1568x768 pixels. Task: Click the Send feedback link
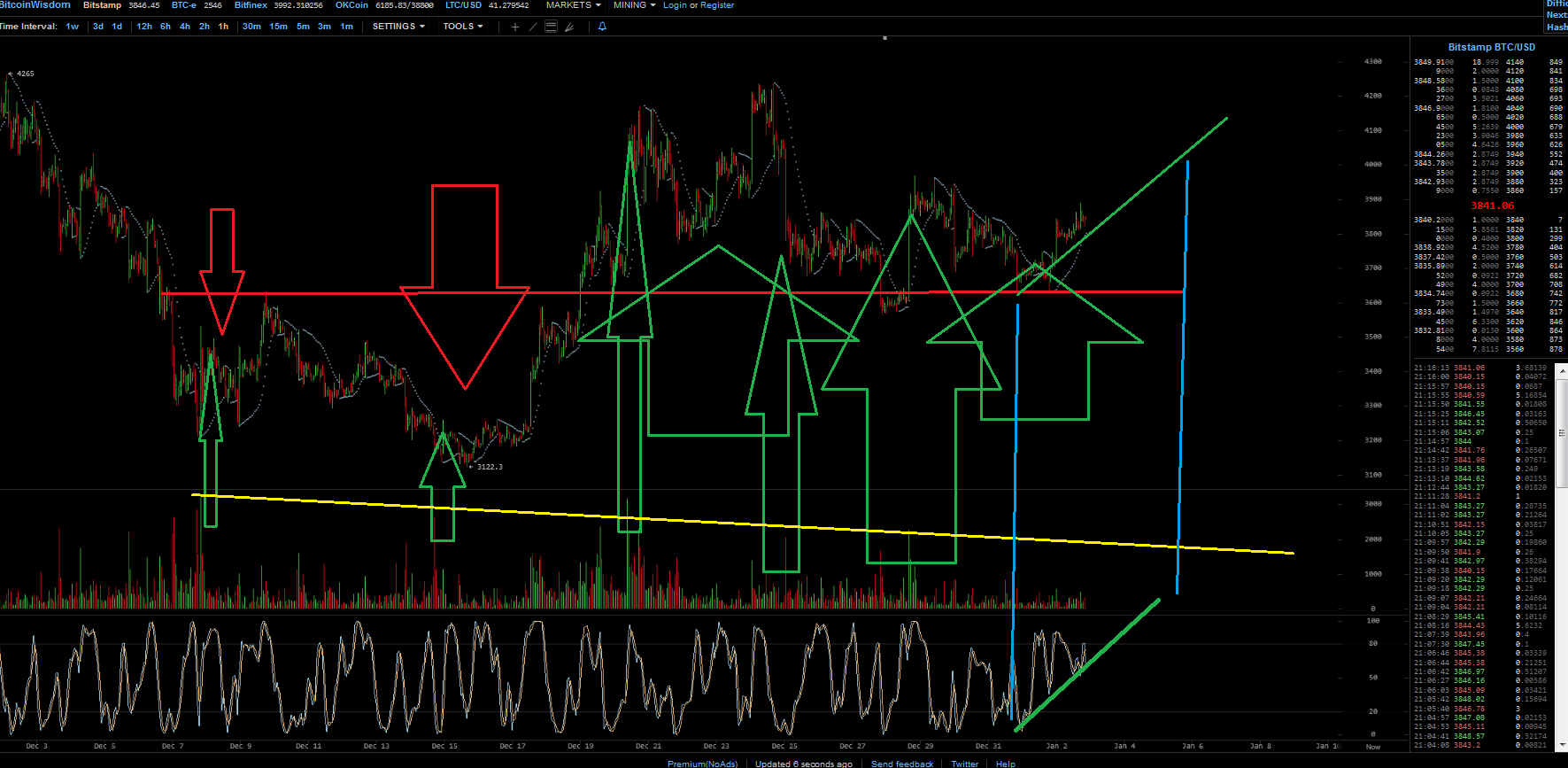click(902, 764)
